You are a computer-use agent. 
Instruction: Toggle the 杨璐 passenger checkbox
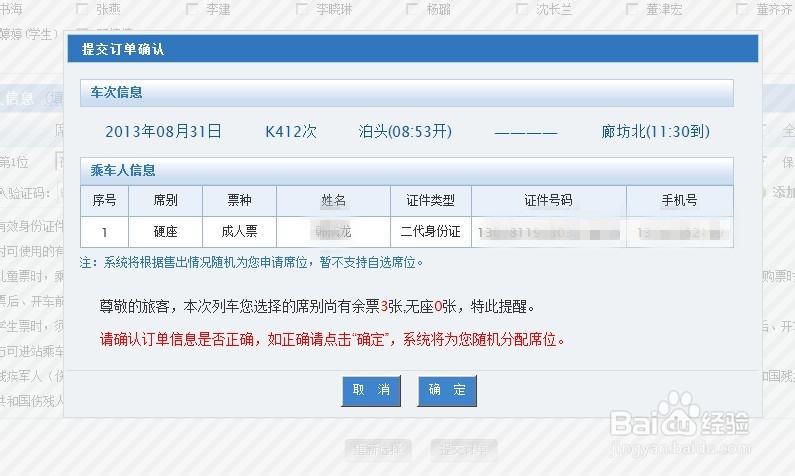click(412, 9)
